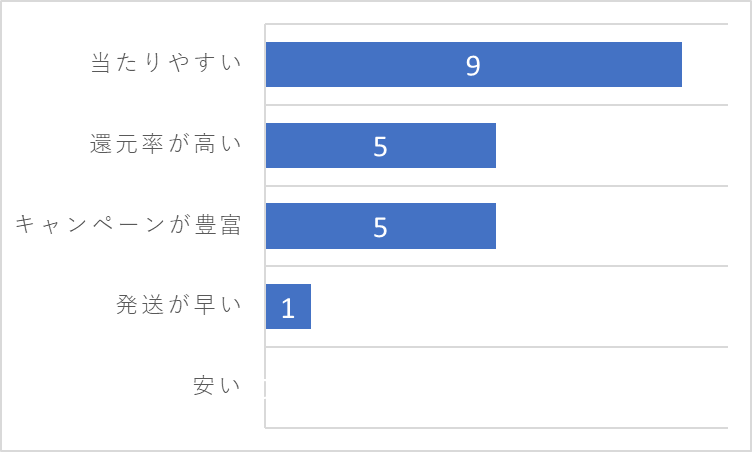This screenshot has width=752, height=452.
Task: Click the topmost horizontal gridline
Action: (496, 24)
